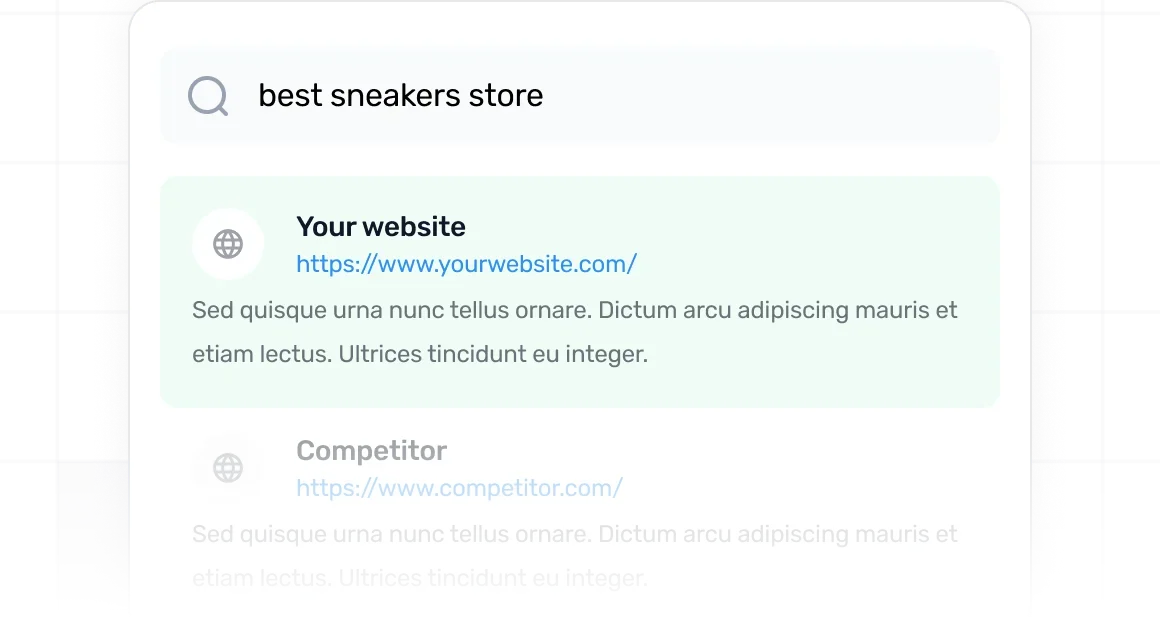This screenshot has height=618, width=1160.
Task: Click the faded globe icon beside Competitor
Action: [228, 468]
